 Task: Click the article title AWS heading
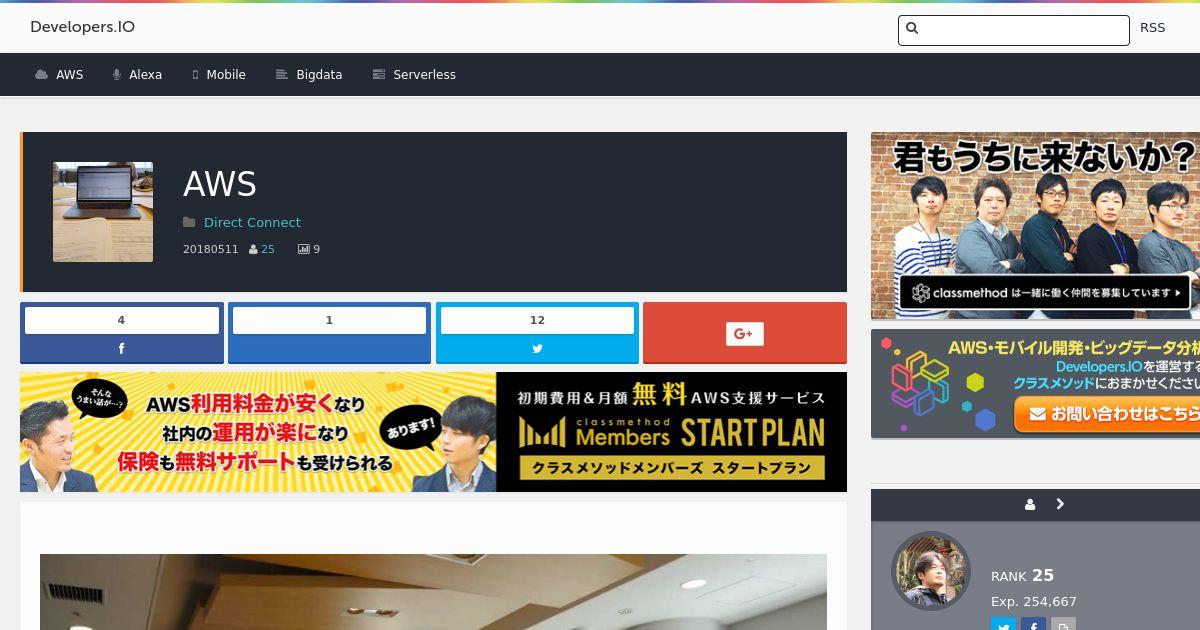[x=220, y=184]
